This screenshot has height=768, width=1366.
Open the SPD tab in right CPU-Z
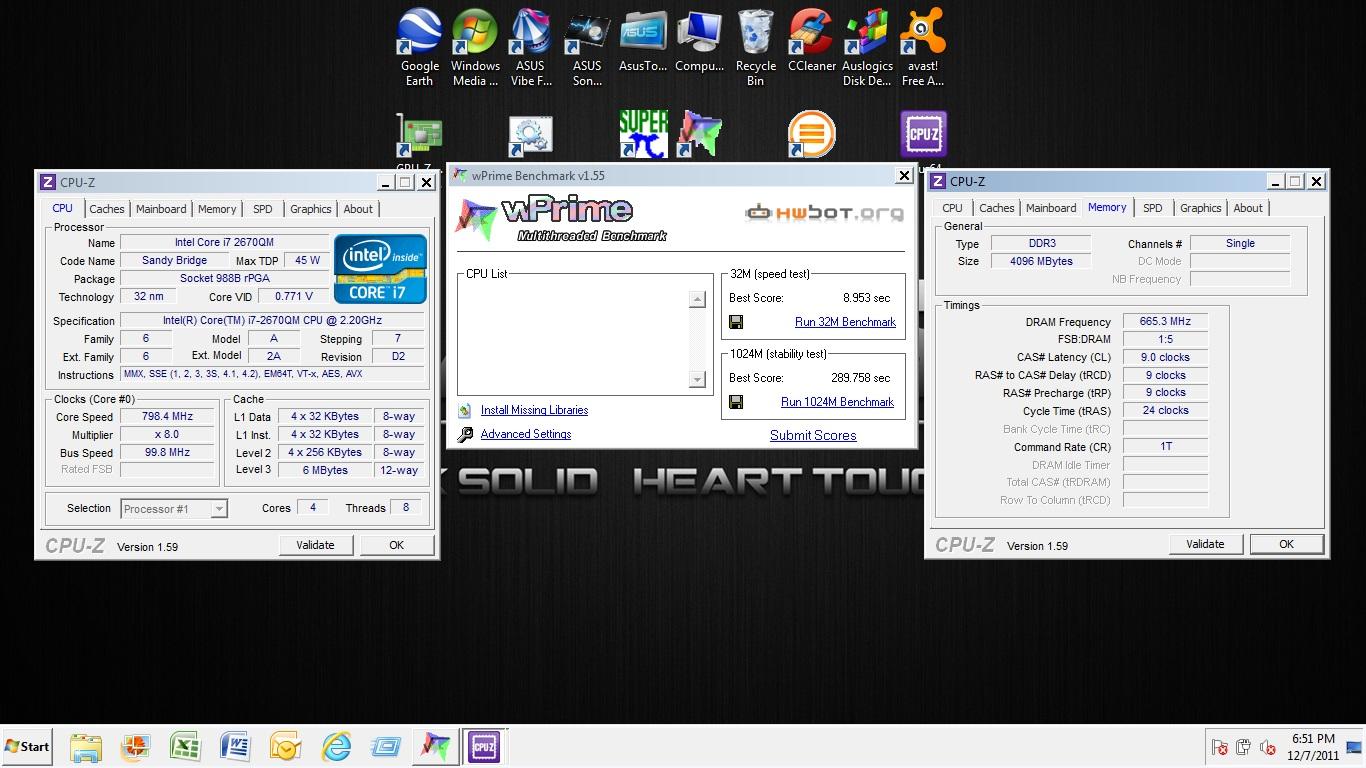[x=1152, y=208]
